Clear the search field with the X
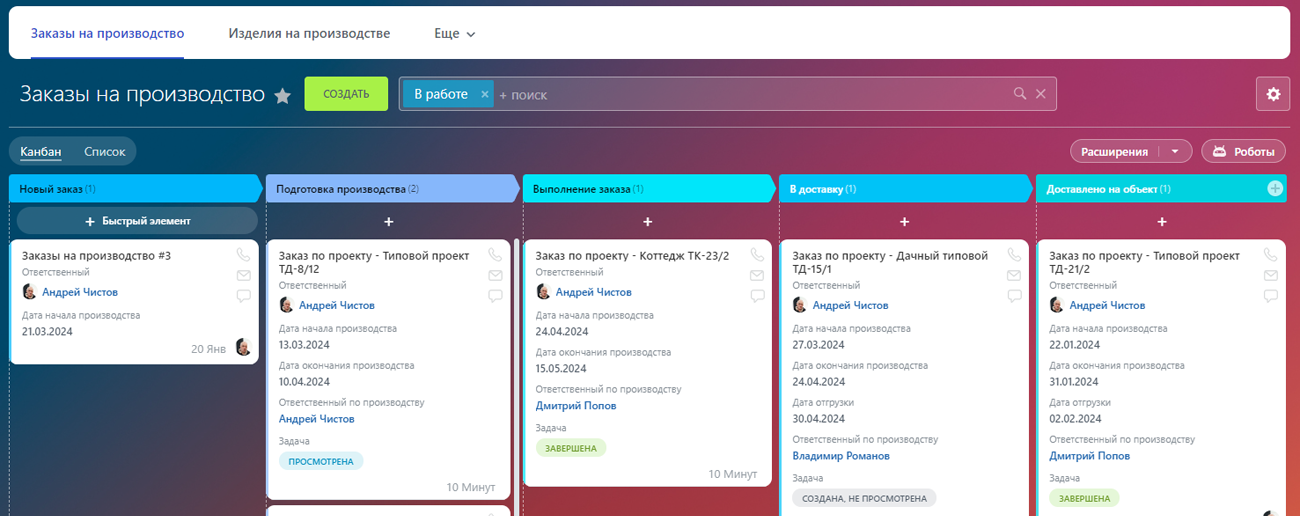Image resolution: width=1300 pixels, height=516 pixels. (x=1041, y=94)
